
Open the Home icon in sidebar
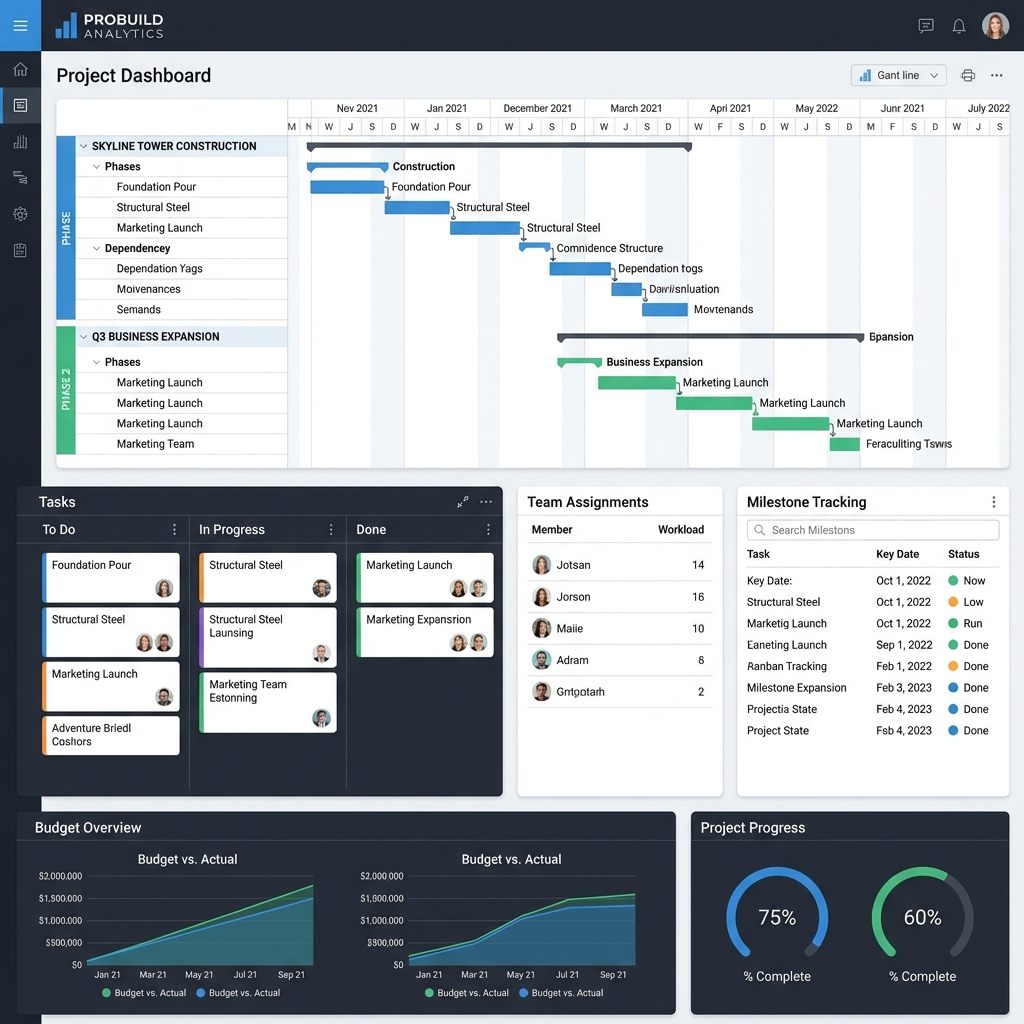(x=20, y=69)
